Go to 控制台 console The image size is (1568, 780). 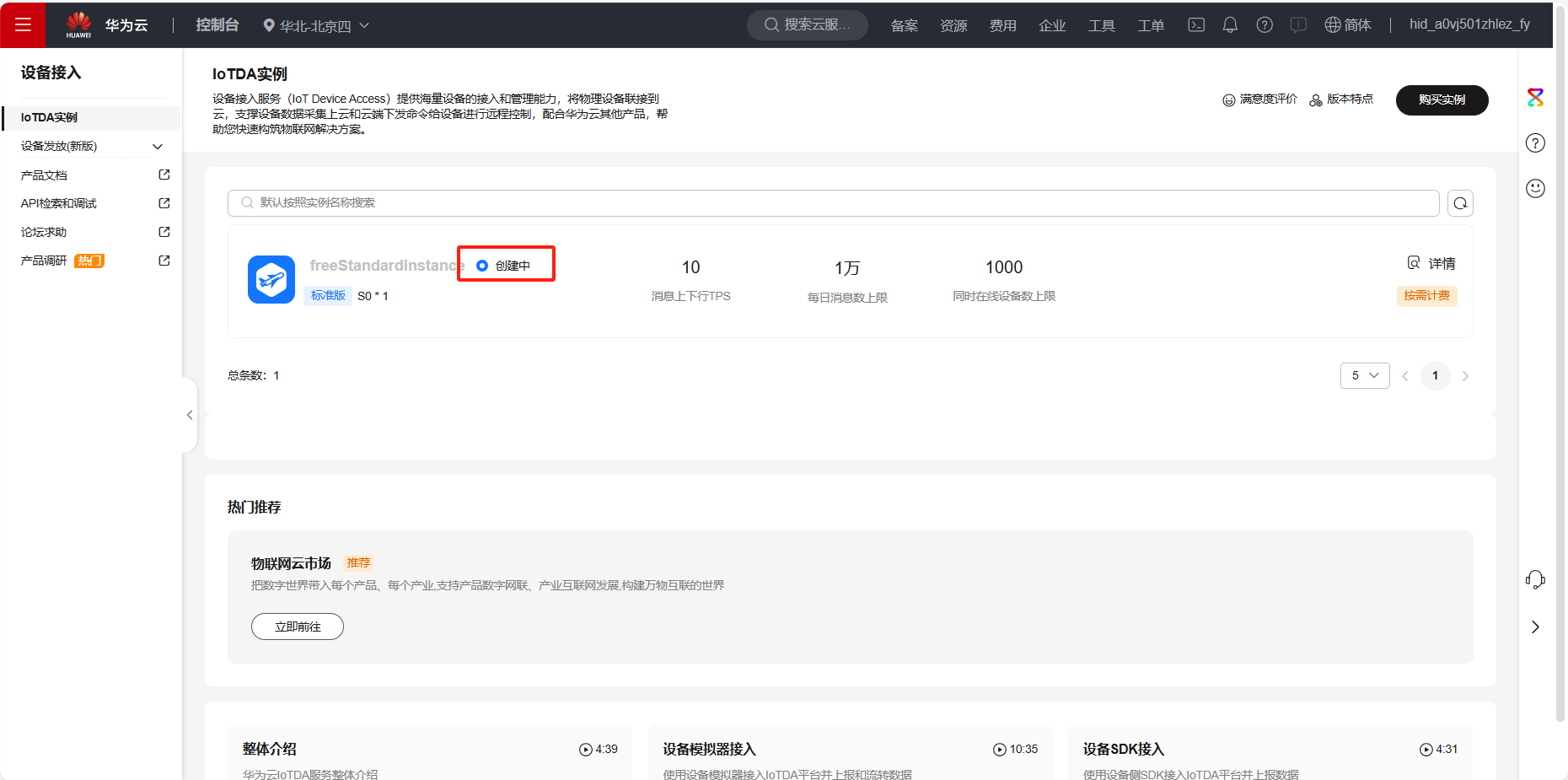(217, 25)
